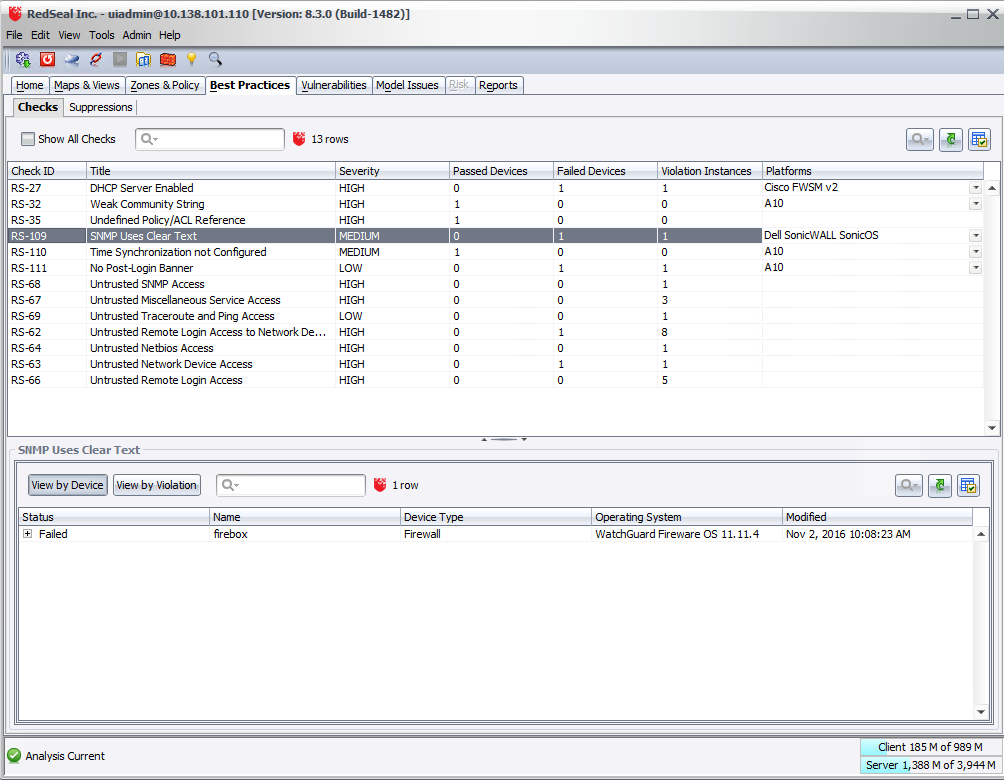Open Platforms dropdown for DHCP Server Enabled row
This screenshot has width=1004, height=780.
(975, 188)
